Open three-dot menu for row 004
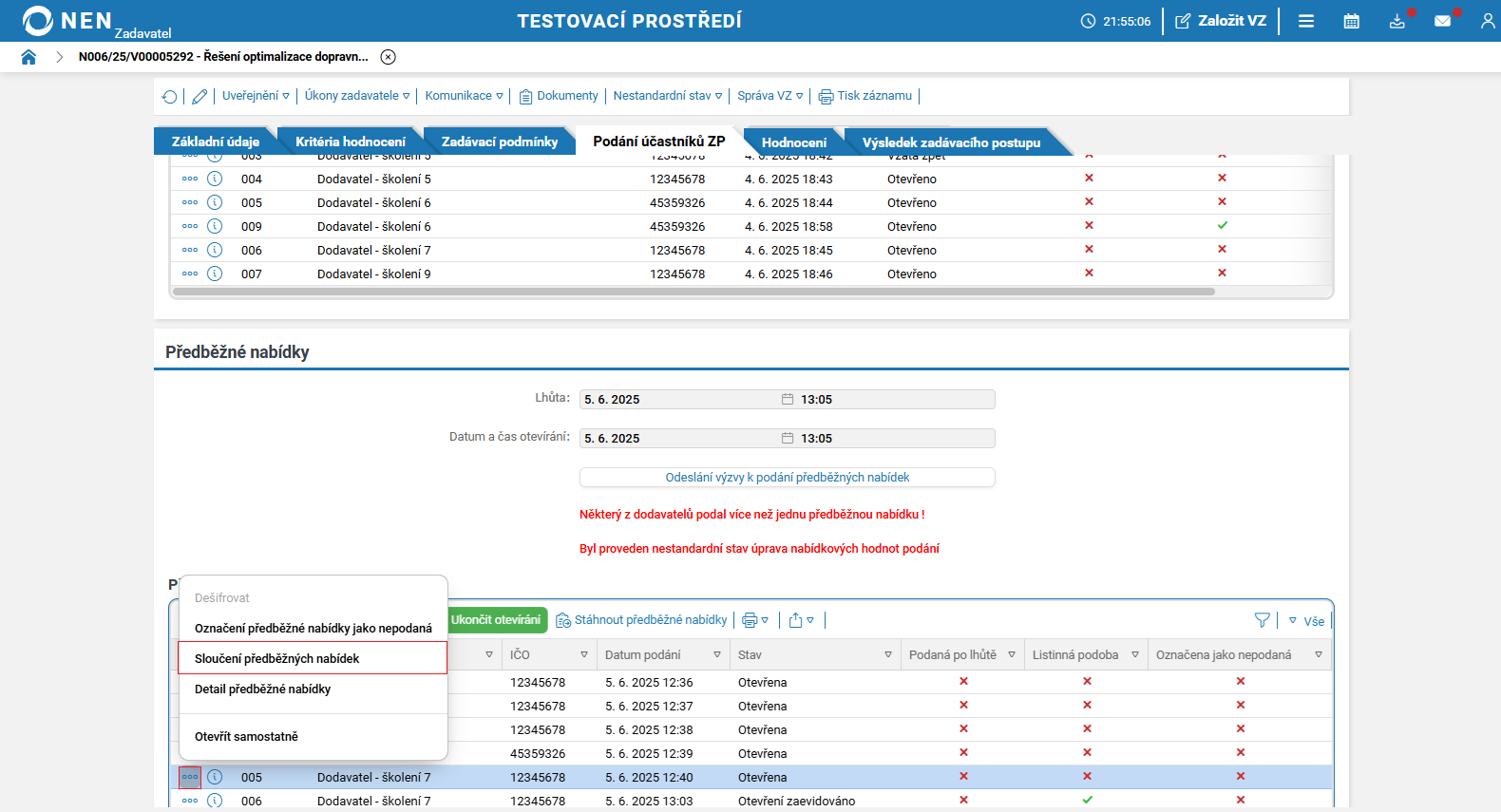1501x812 pixels. 190,179
